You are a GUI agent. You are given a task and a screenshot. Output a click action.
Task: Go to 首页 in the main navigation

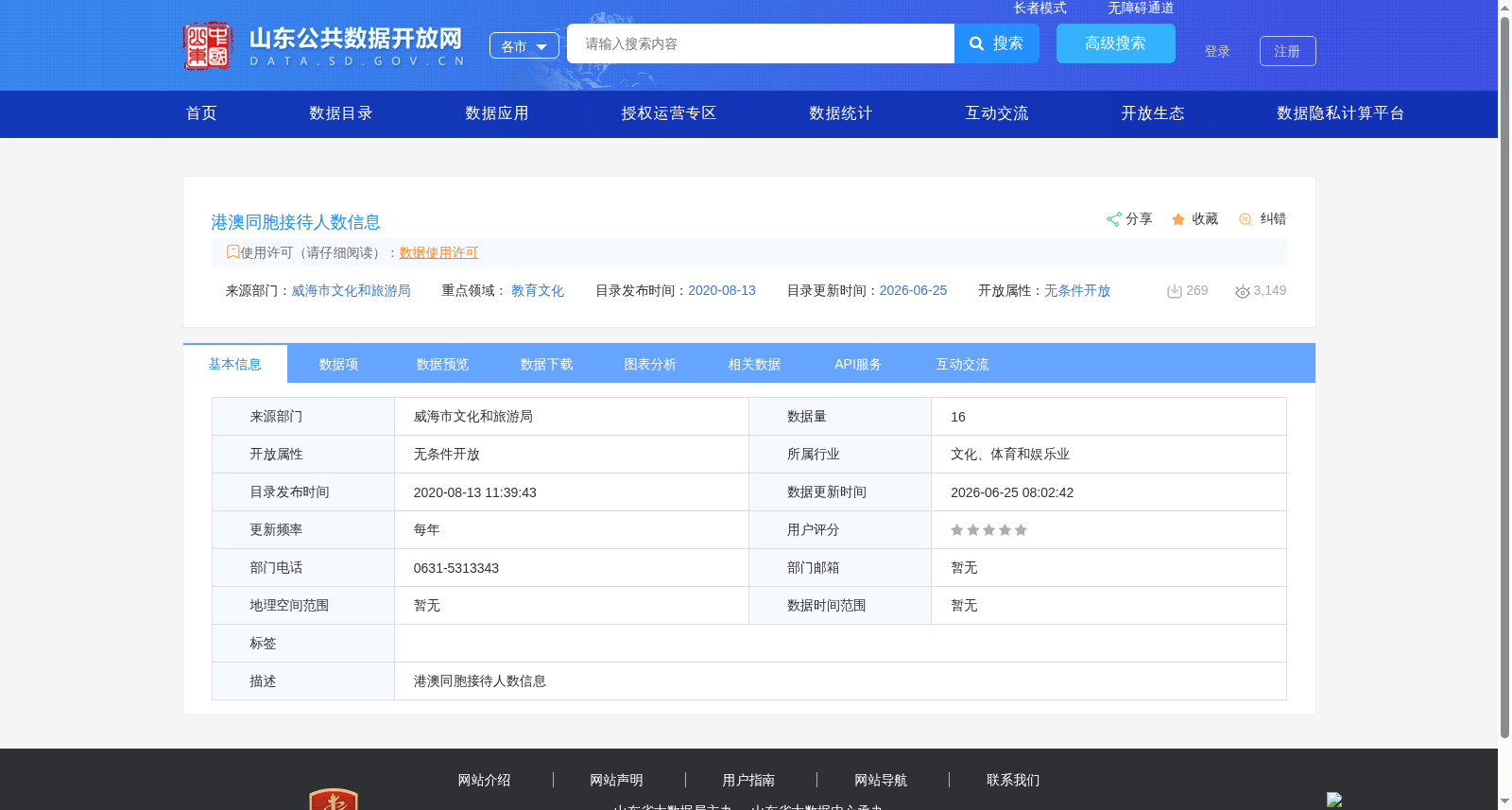pyautogui.click(x=201, y=113)
